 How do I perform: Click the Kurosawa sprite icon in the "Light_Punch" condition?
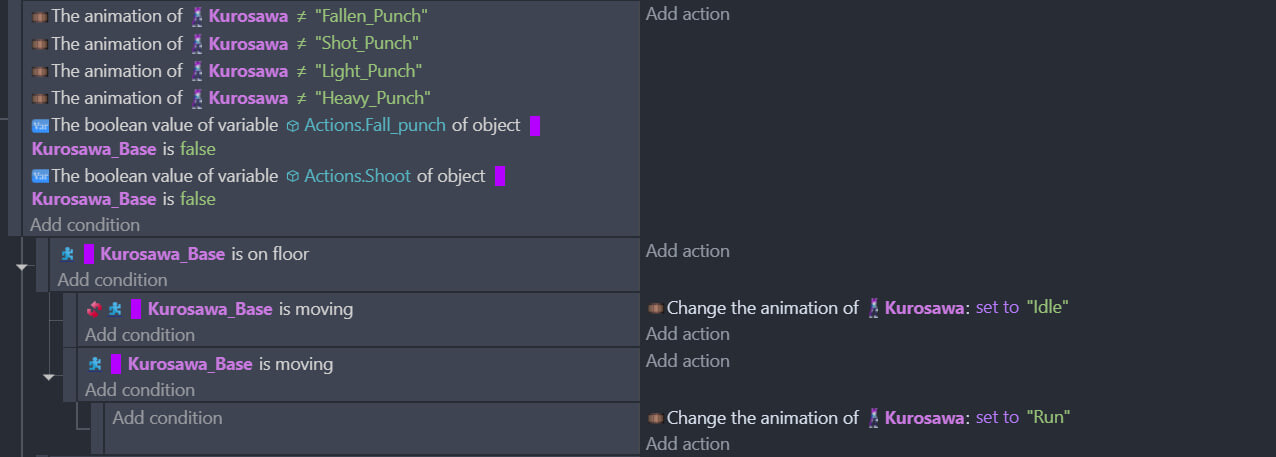(x=198, y=71)
